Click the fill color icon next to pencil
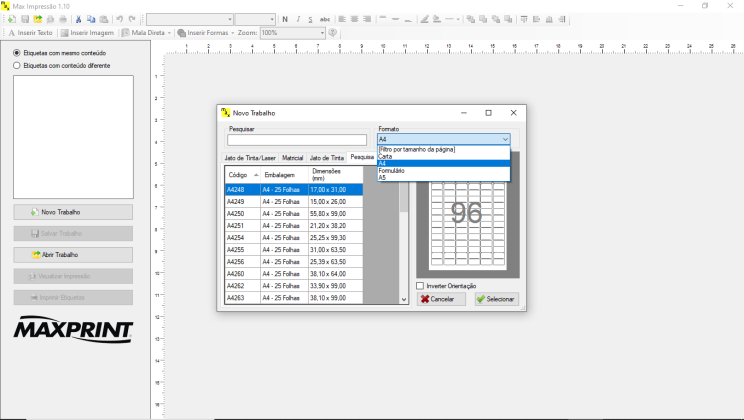Screen dimensions: 744x420 [437, 19]
